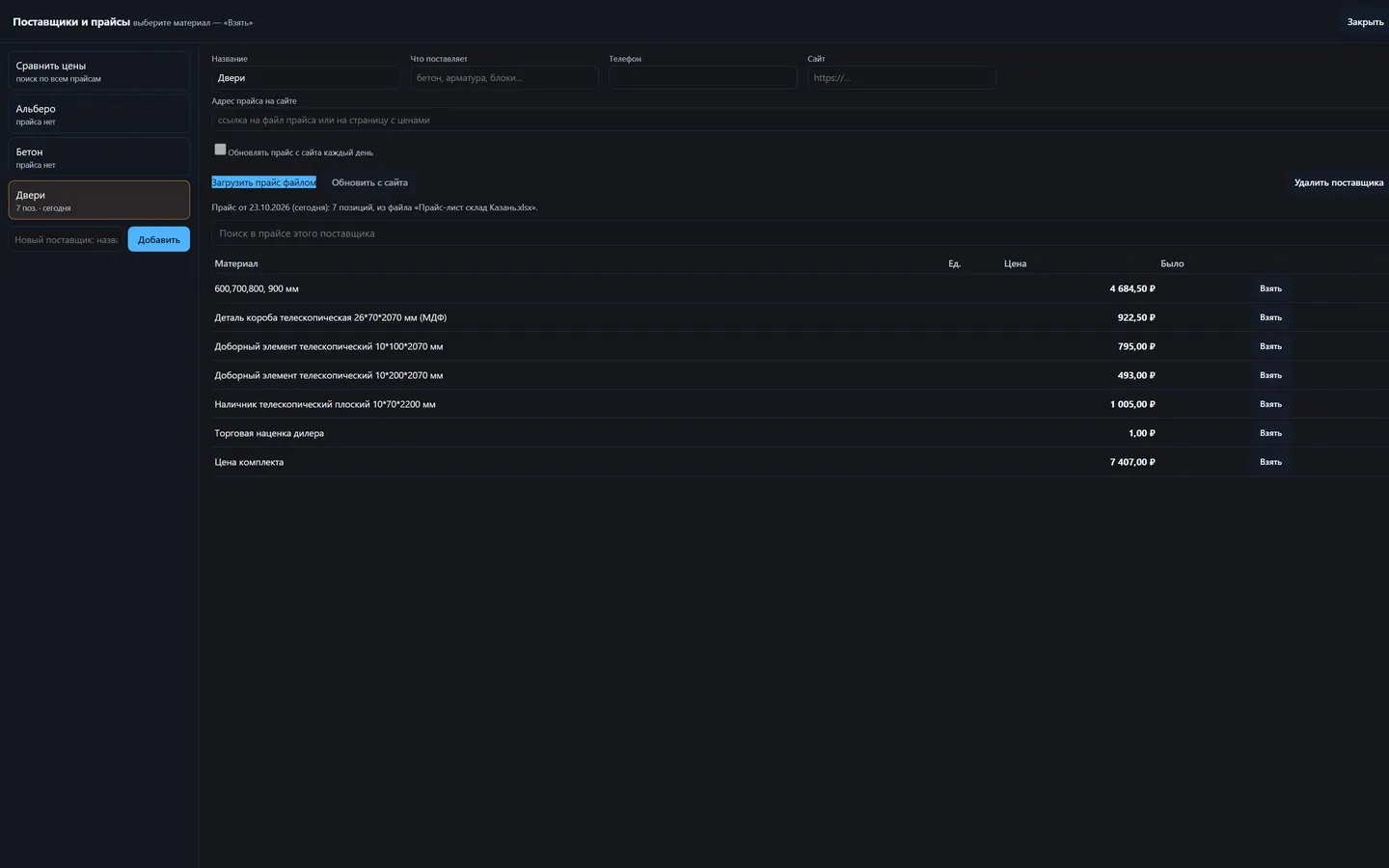Close the suppliers panel with Закрыть
Image resolution: width=1389 pixels, height=868 pixels.
1365,22
